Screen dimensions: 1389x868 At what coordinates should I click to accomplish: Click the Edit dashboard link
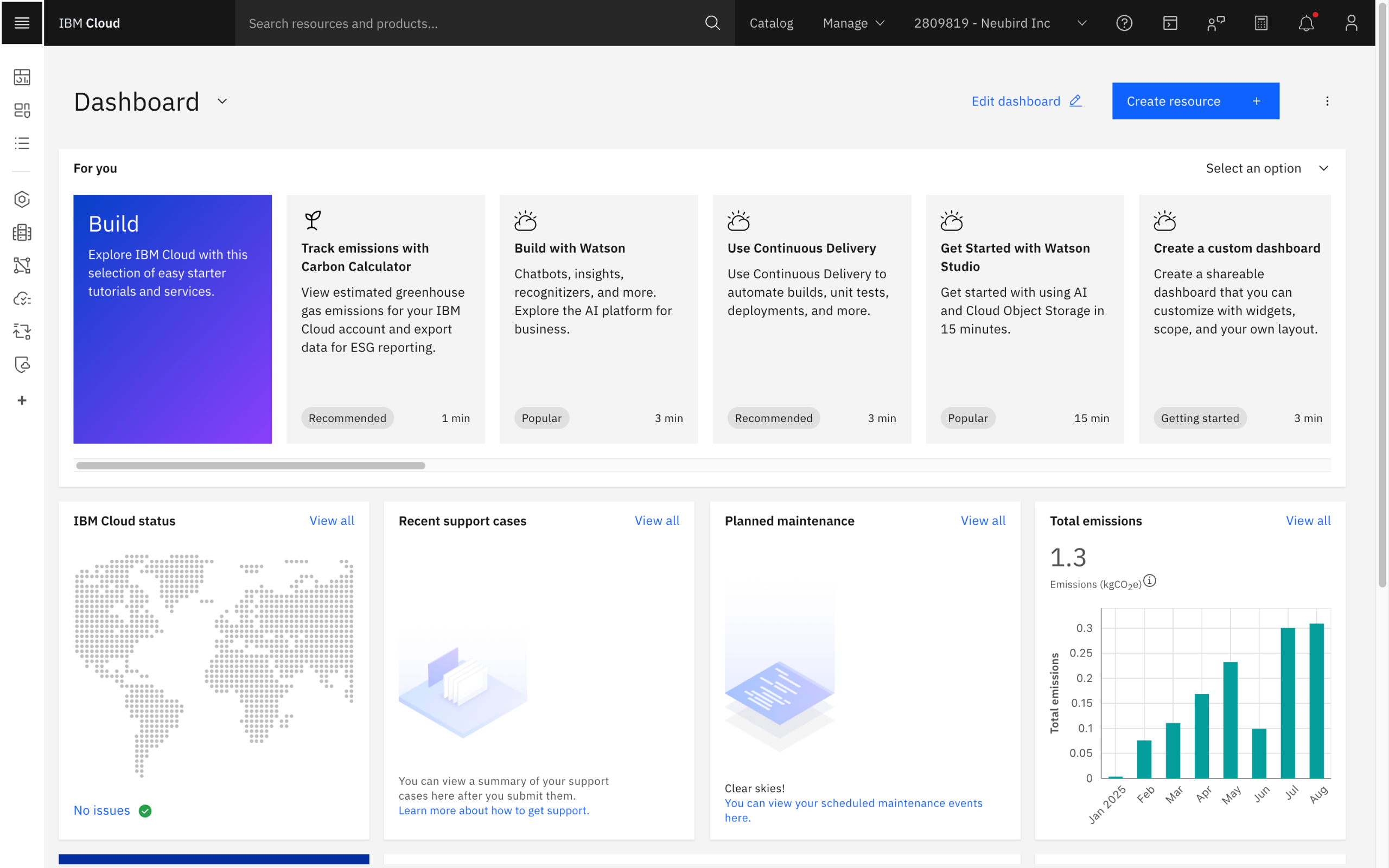(1025, 101)
